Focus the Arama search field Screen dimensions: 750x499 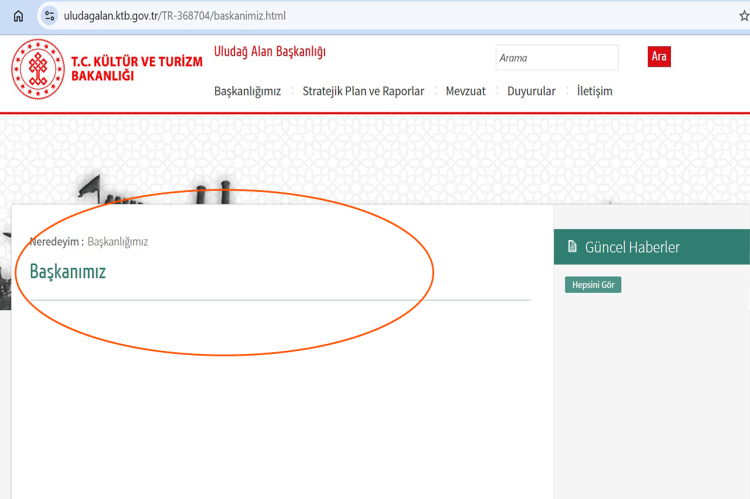[556, 58]
